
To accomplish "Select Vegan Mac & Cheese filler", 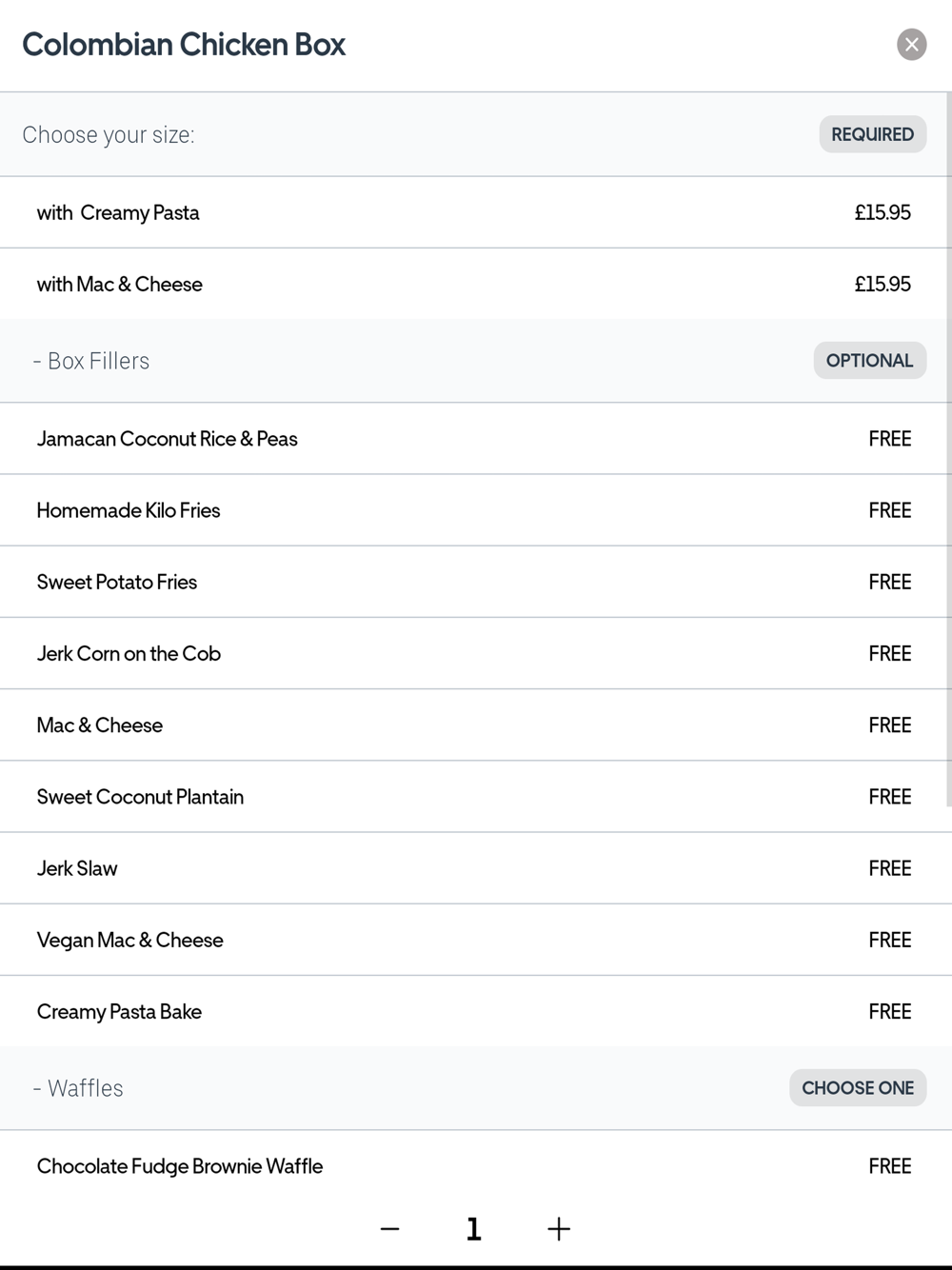I will (x=473, y=940).
